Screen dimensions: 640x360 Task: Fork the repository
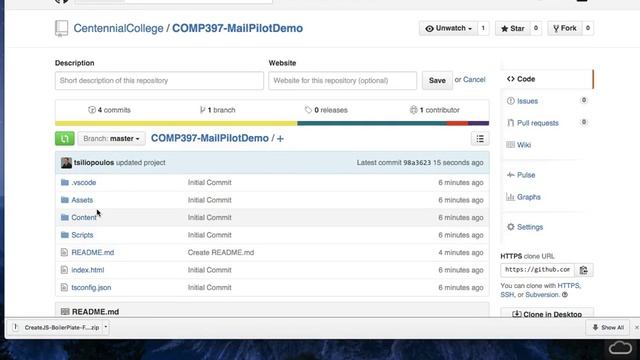[564, 28]
